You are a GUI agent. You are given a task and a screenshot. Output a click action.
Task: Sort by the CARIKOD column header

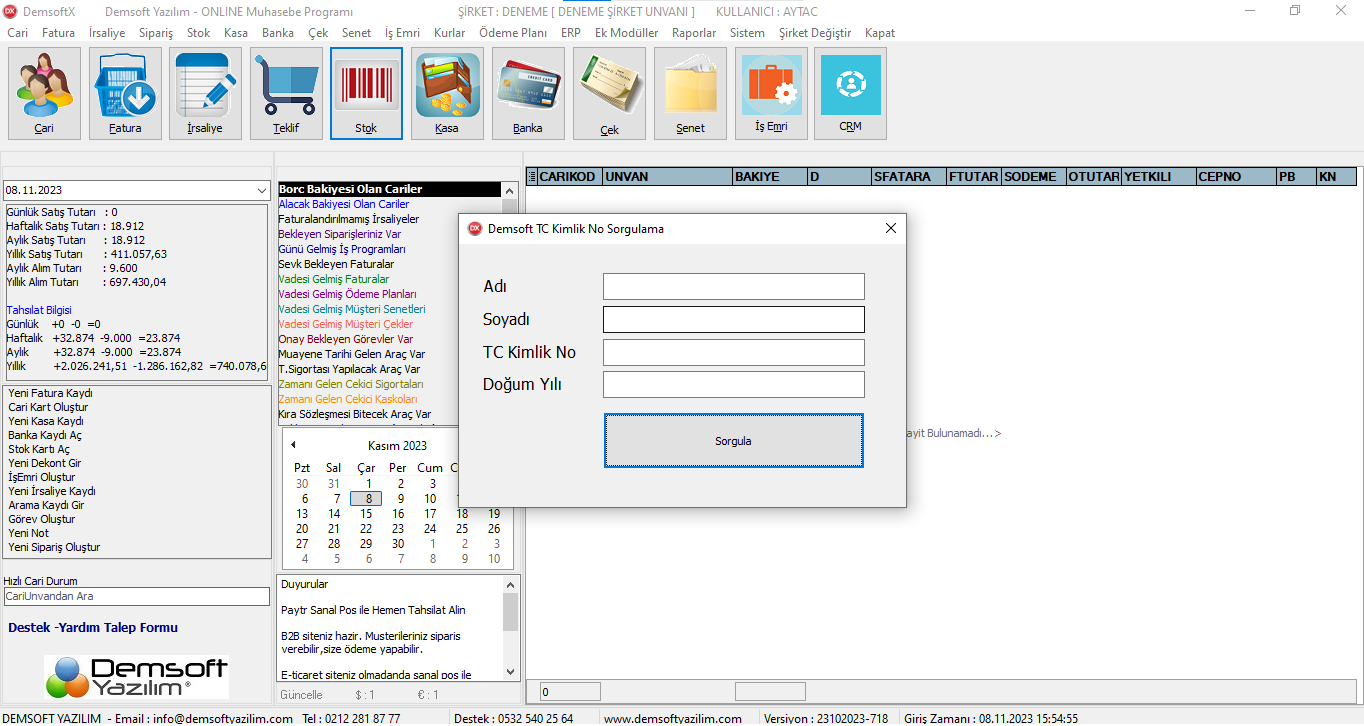pos(570,177)
